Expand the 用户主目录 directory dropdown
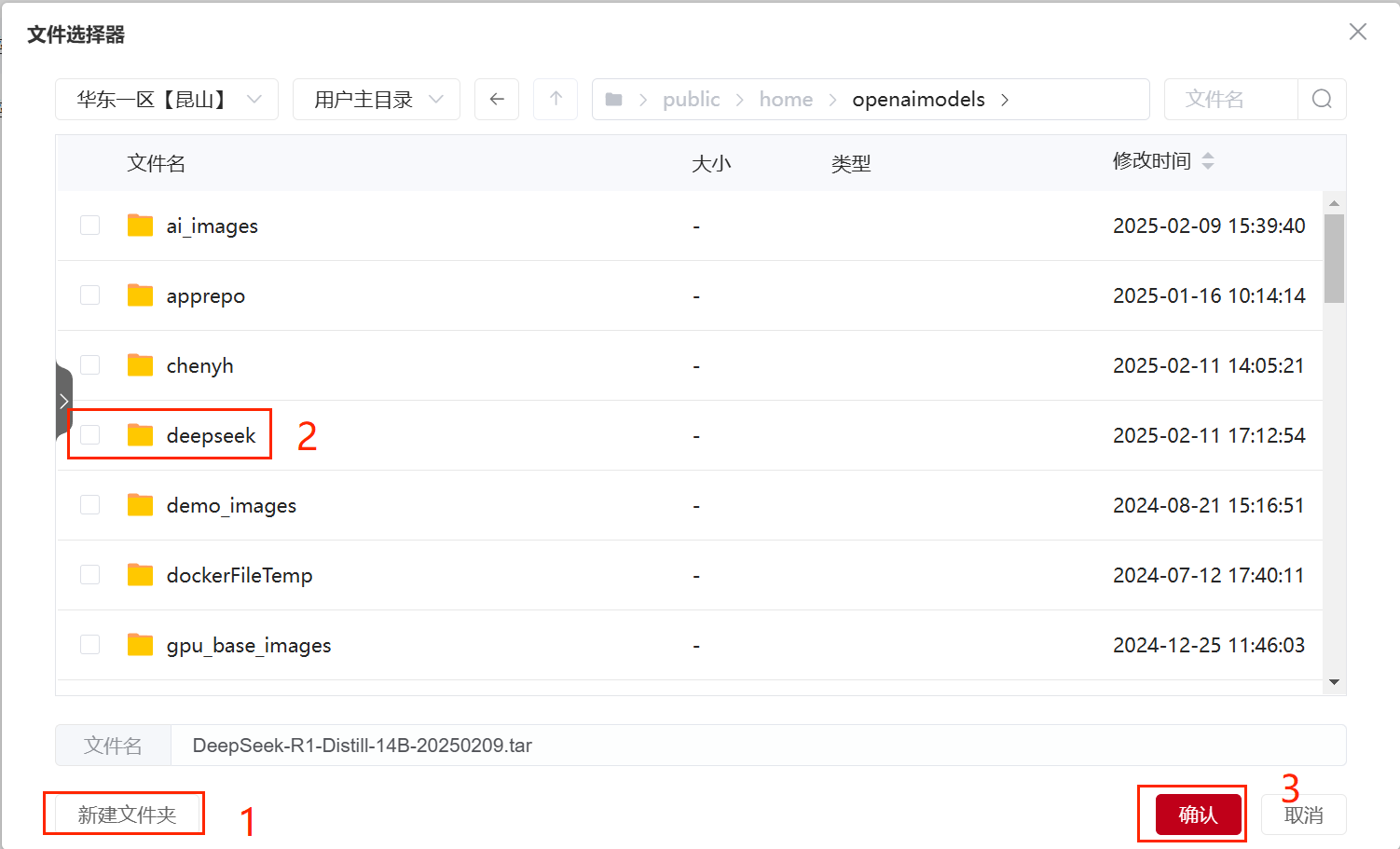Image resolution: width=1400 pixels, height=849 pixels. 377,100
